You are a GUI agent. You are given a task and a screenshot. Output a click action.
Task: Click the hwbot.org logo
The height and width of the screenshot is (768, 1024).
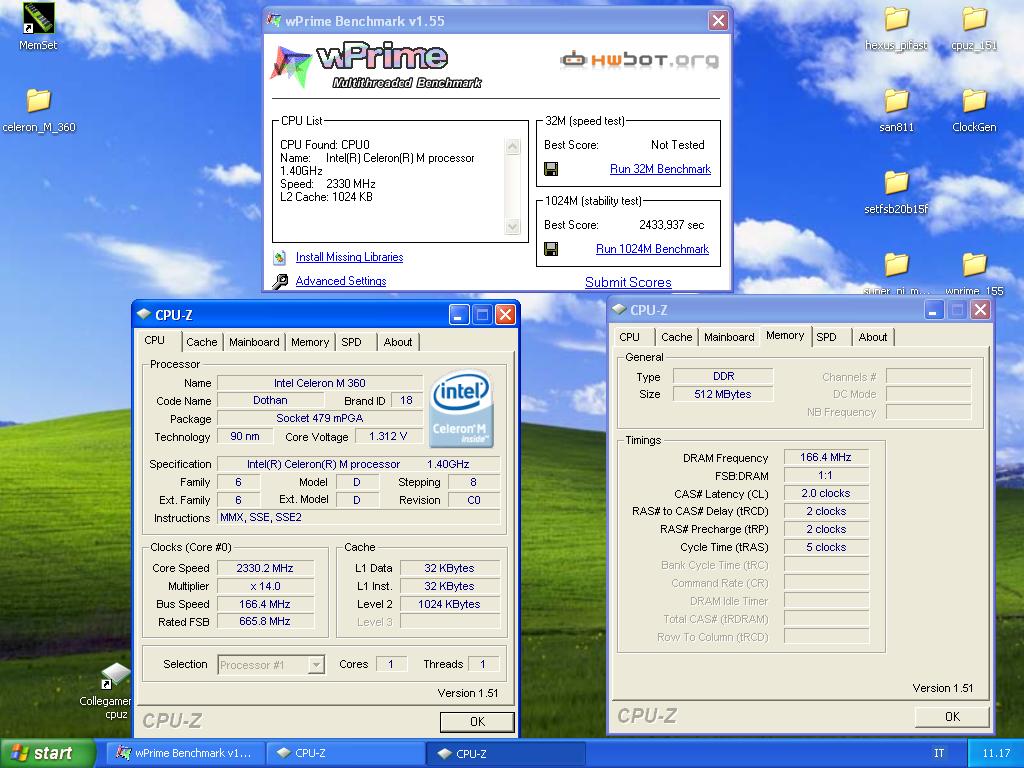pyautogui.click(x=640, y=60)
